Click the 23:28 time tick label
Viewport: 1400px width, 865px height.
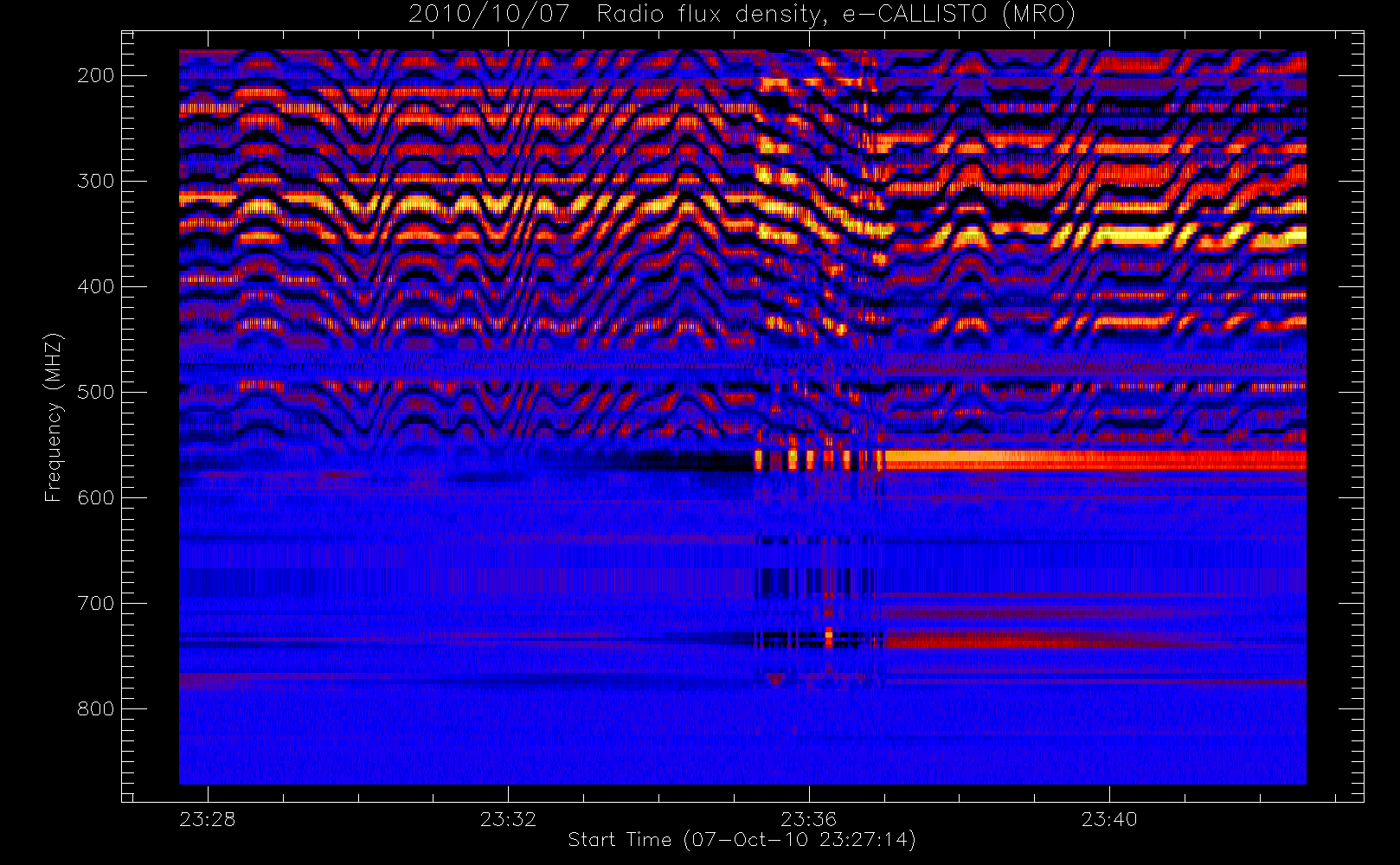[208, 819]
